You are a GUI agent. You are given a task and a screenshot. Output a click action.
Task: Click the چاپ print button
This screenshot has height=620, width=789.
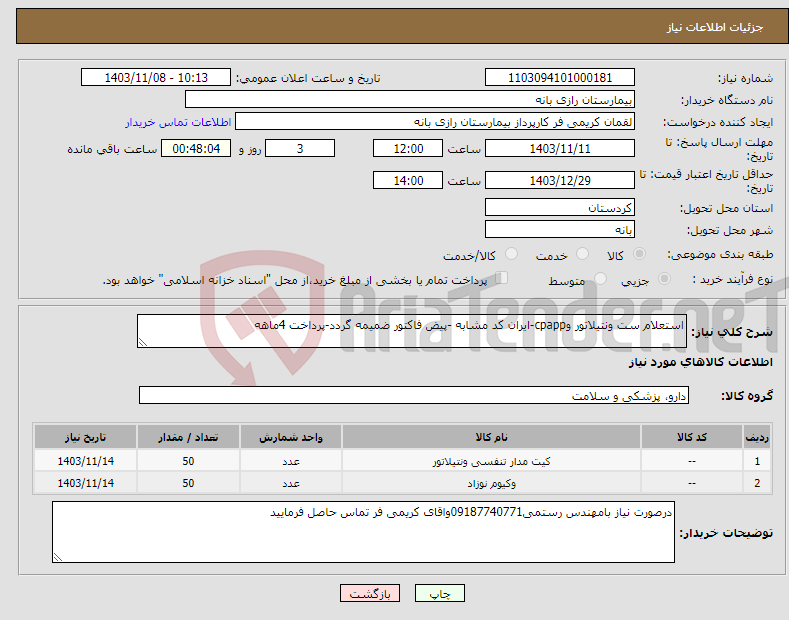pyautogui.click(x=440, y=593)
